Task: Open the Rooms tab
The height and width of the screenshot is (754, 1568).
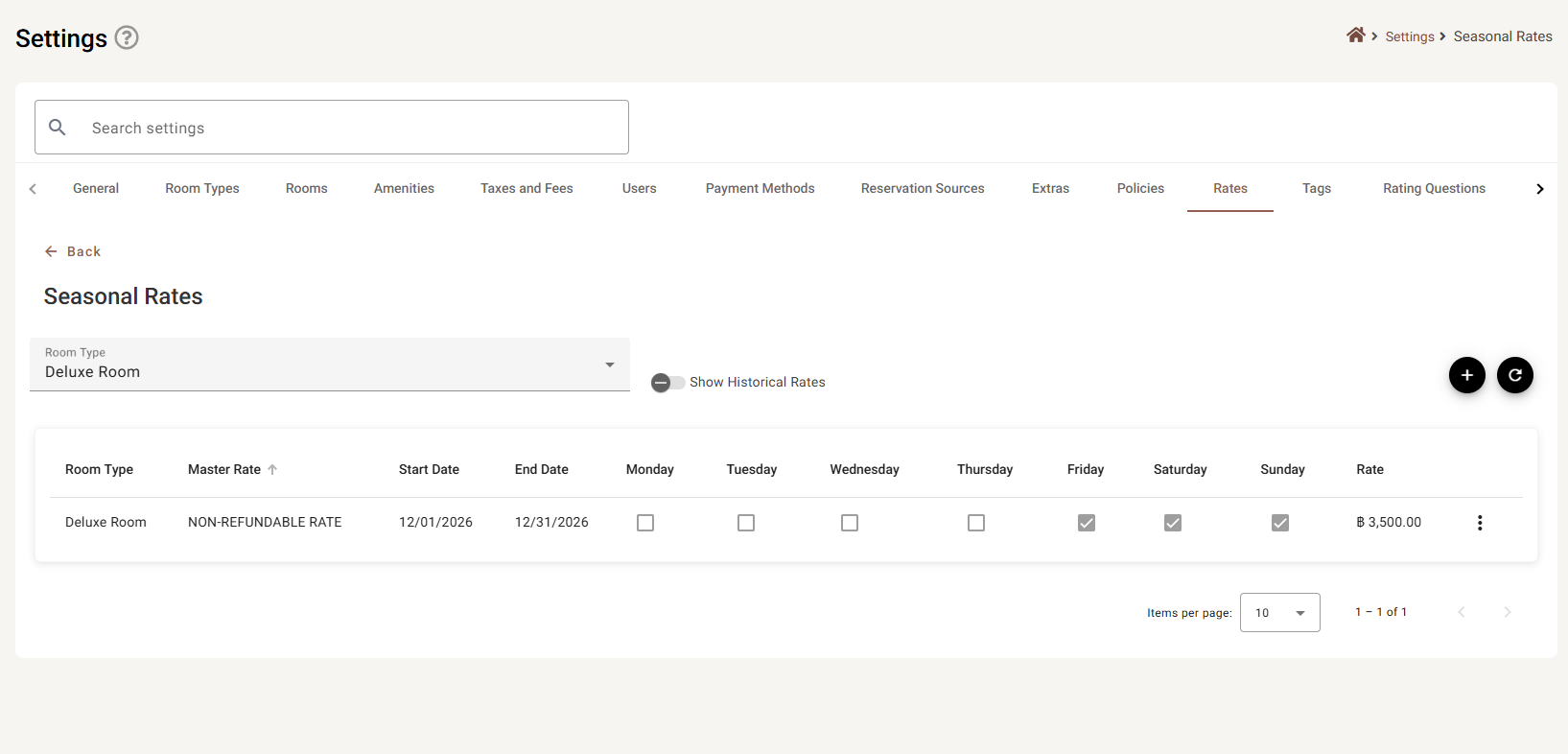Action: click(x=307, y=188)
